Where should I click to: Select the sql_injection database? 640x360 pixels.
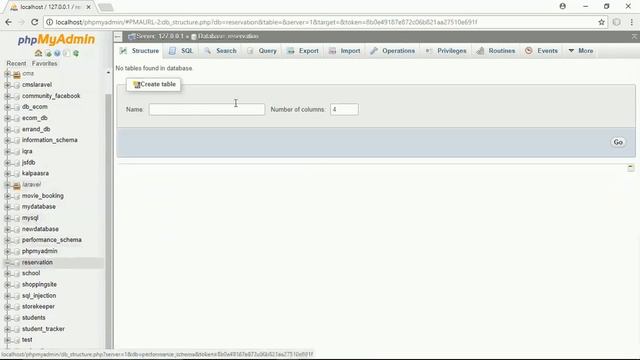pos(39,296)
